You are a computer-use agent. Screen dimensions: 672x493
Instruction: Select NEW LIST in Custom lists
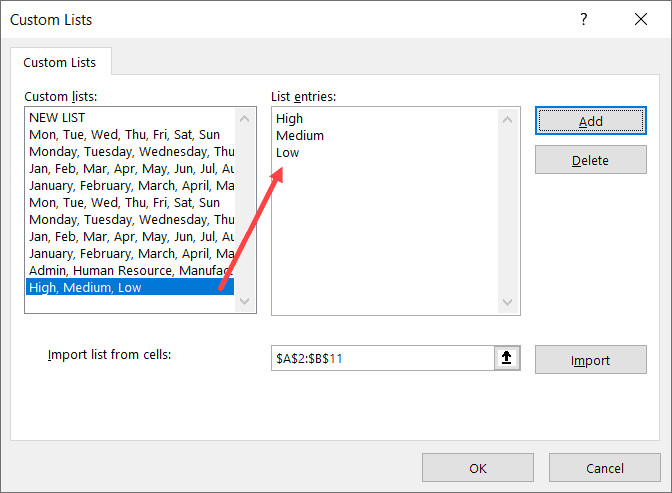57,118
